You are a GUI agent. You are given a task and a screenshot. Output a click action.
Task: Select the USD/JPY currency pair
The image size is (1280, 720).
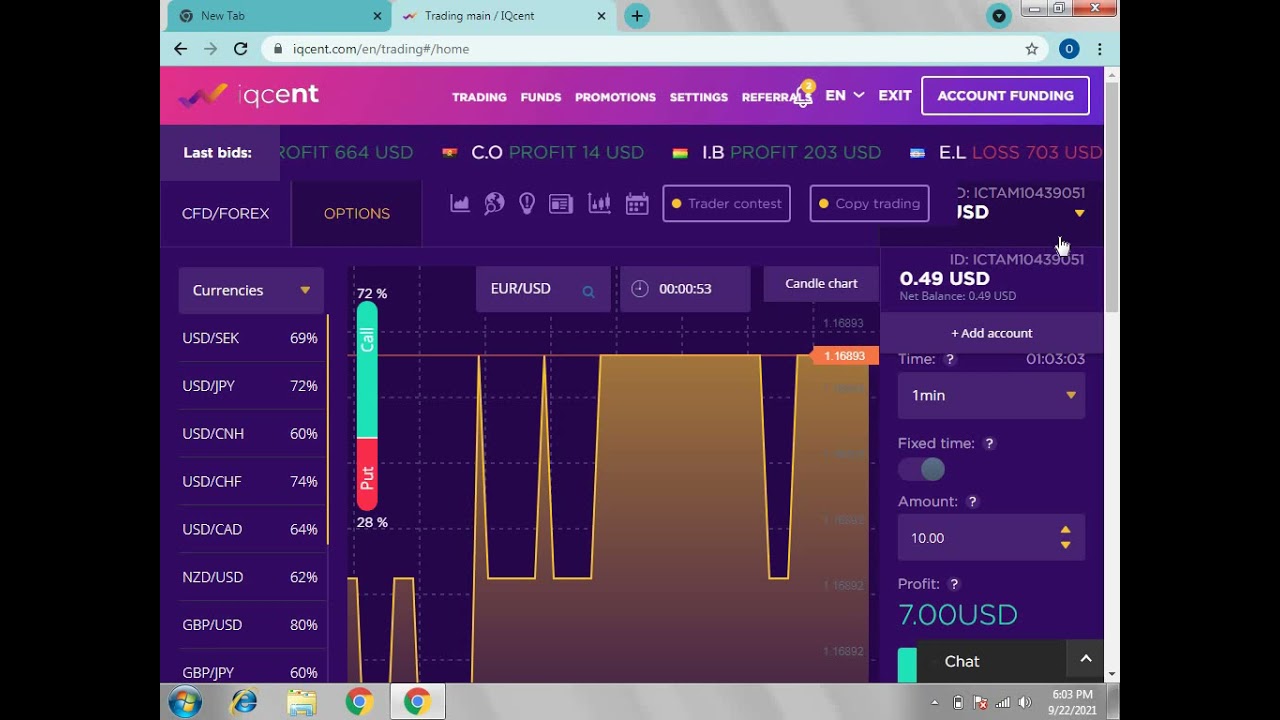click(x=250, y=386)
